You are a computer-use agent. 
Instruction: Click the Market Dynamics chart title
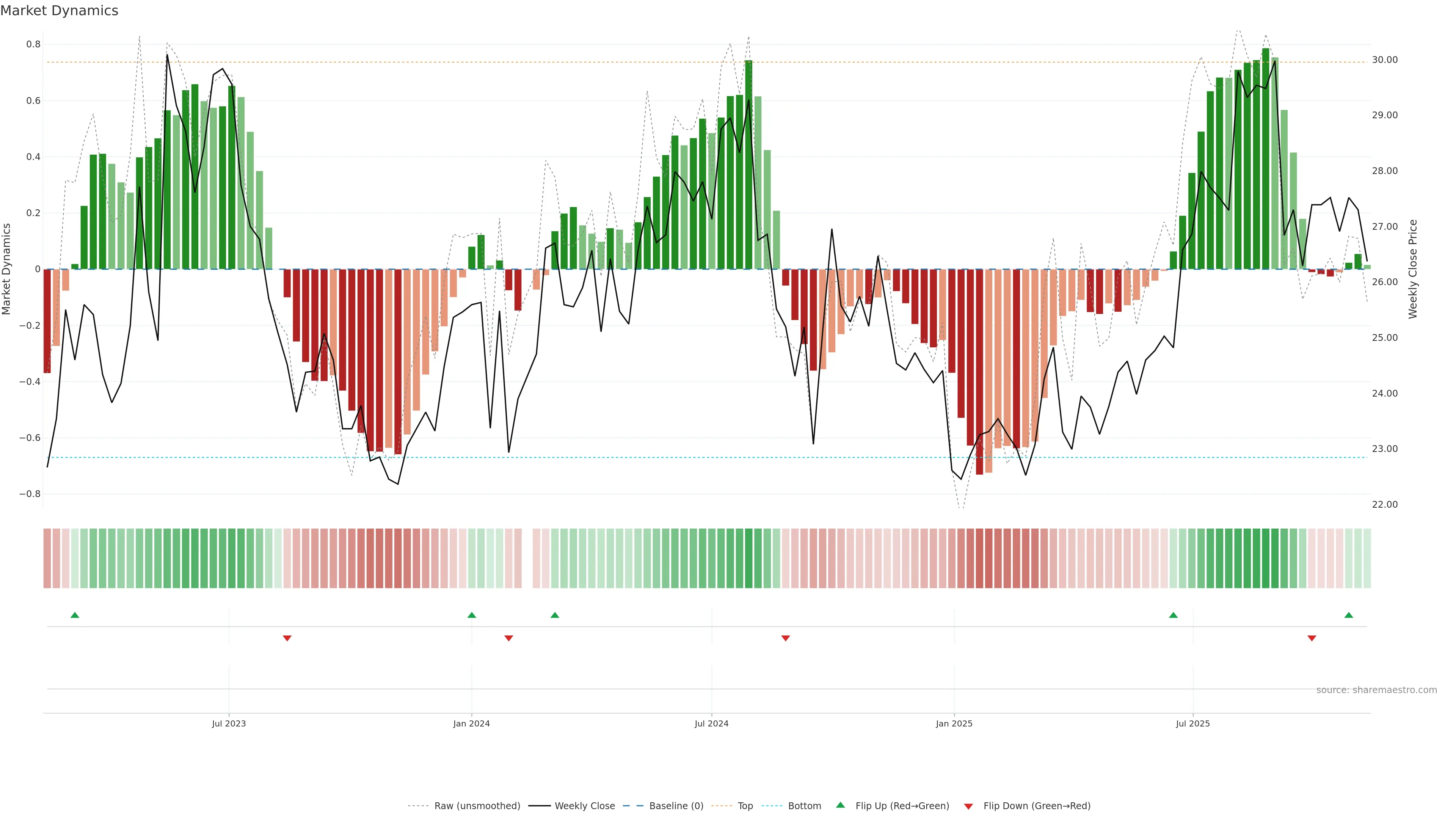tap(60, 11)
